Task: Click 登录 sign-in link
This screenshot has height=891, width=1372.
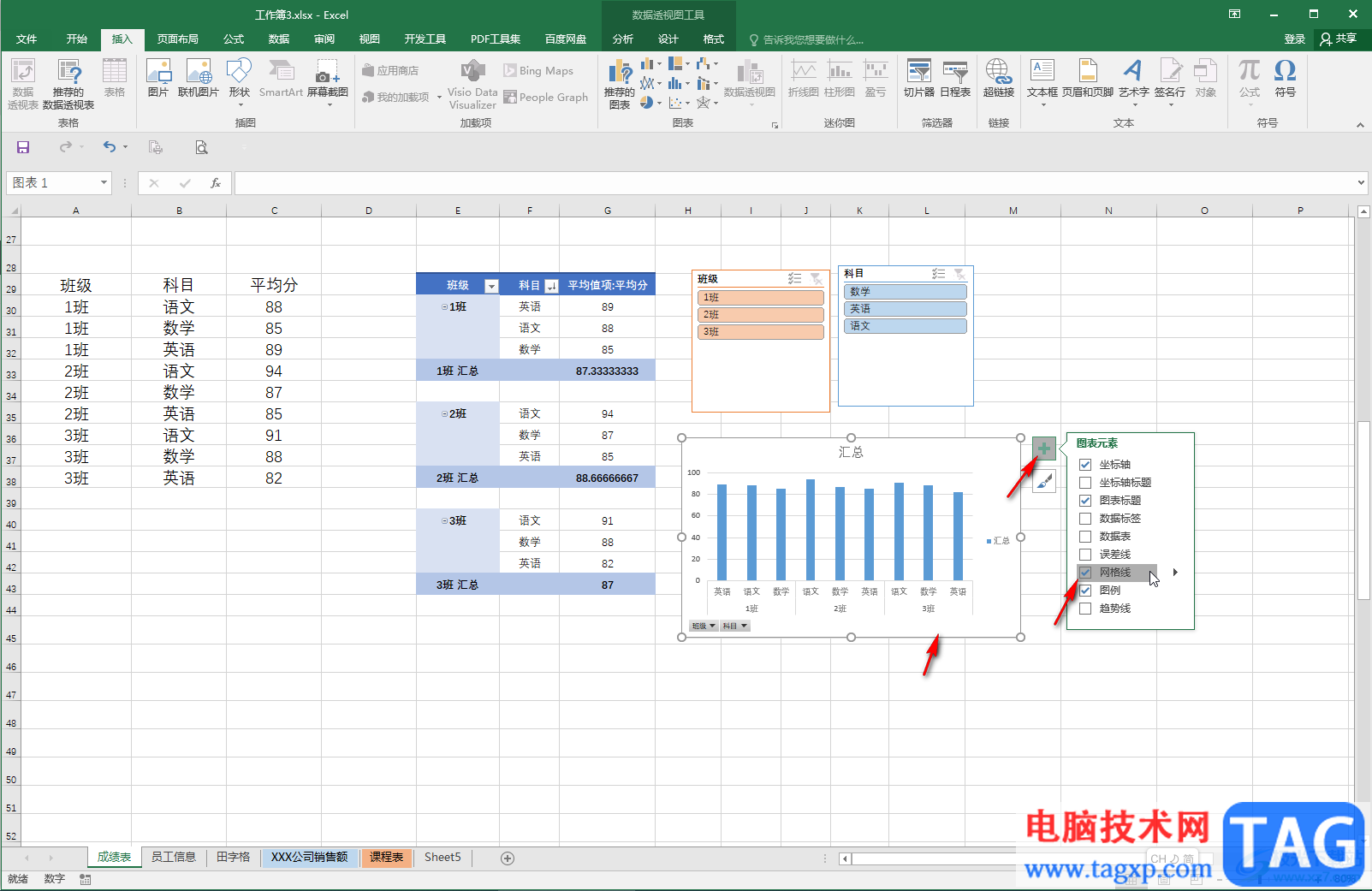Action: point(1295,39)
